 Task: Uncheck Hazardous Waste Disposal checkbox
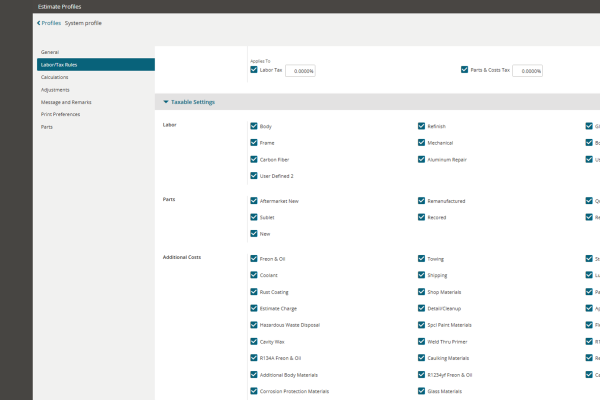pyautogui.click(x=254, y=325)
